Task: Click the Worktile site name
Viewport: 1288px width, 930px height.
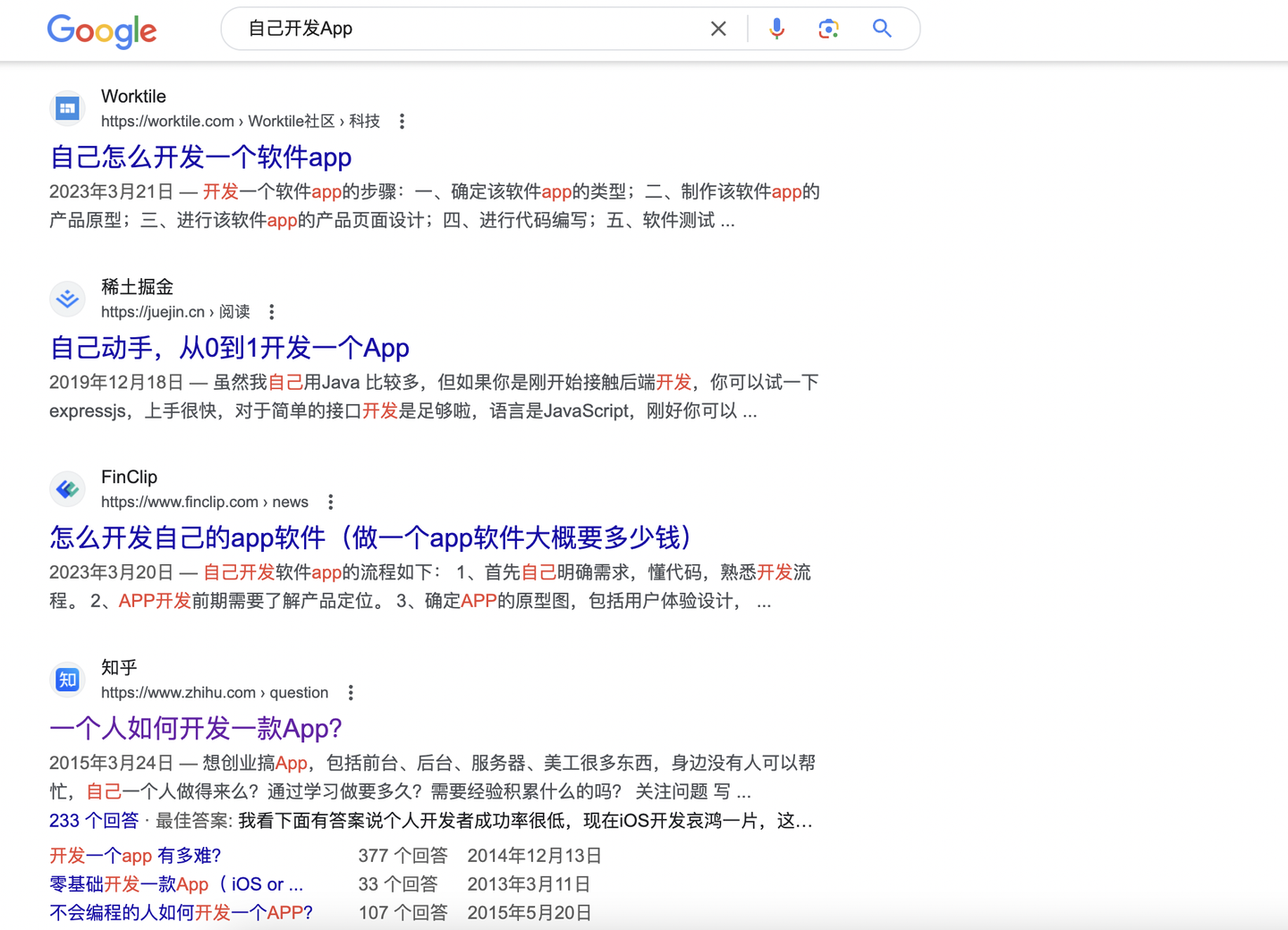Action: click(x=133, y=97)
